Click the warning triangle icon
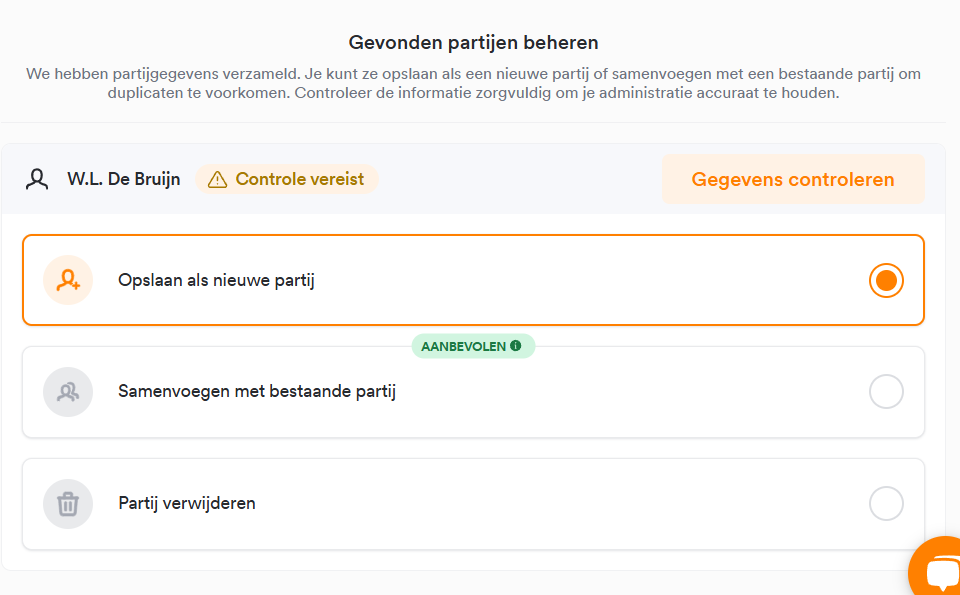960x595 pixels. point(217,179)
